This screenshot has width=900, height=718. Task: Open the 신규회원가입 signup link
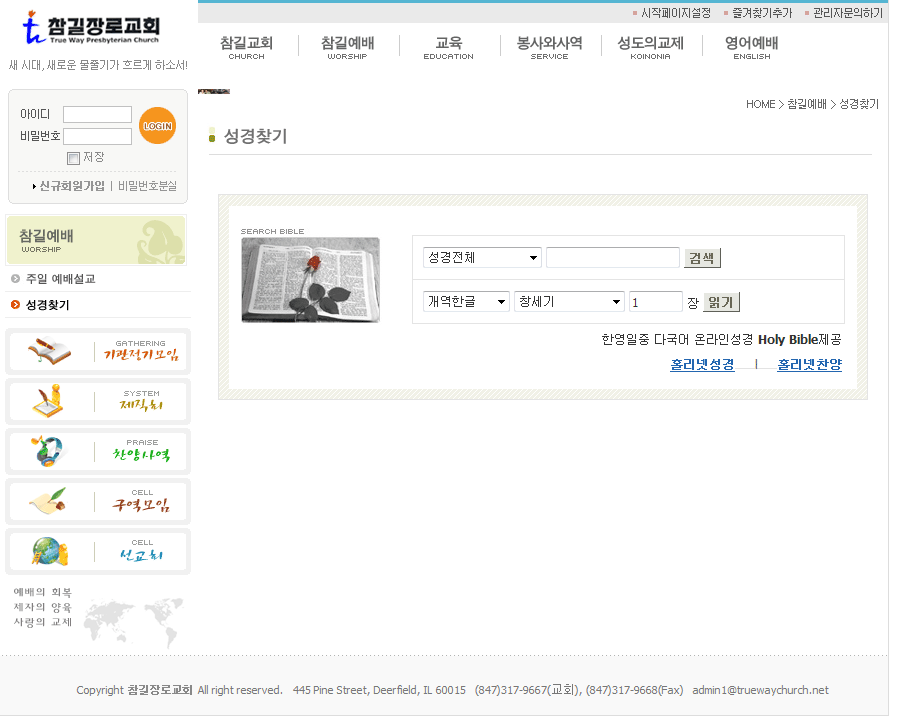tap(72, 186)
